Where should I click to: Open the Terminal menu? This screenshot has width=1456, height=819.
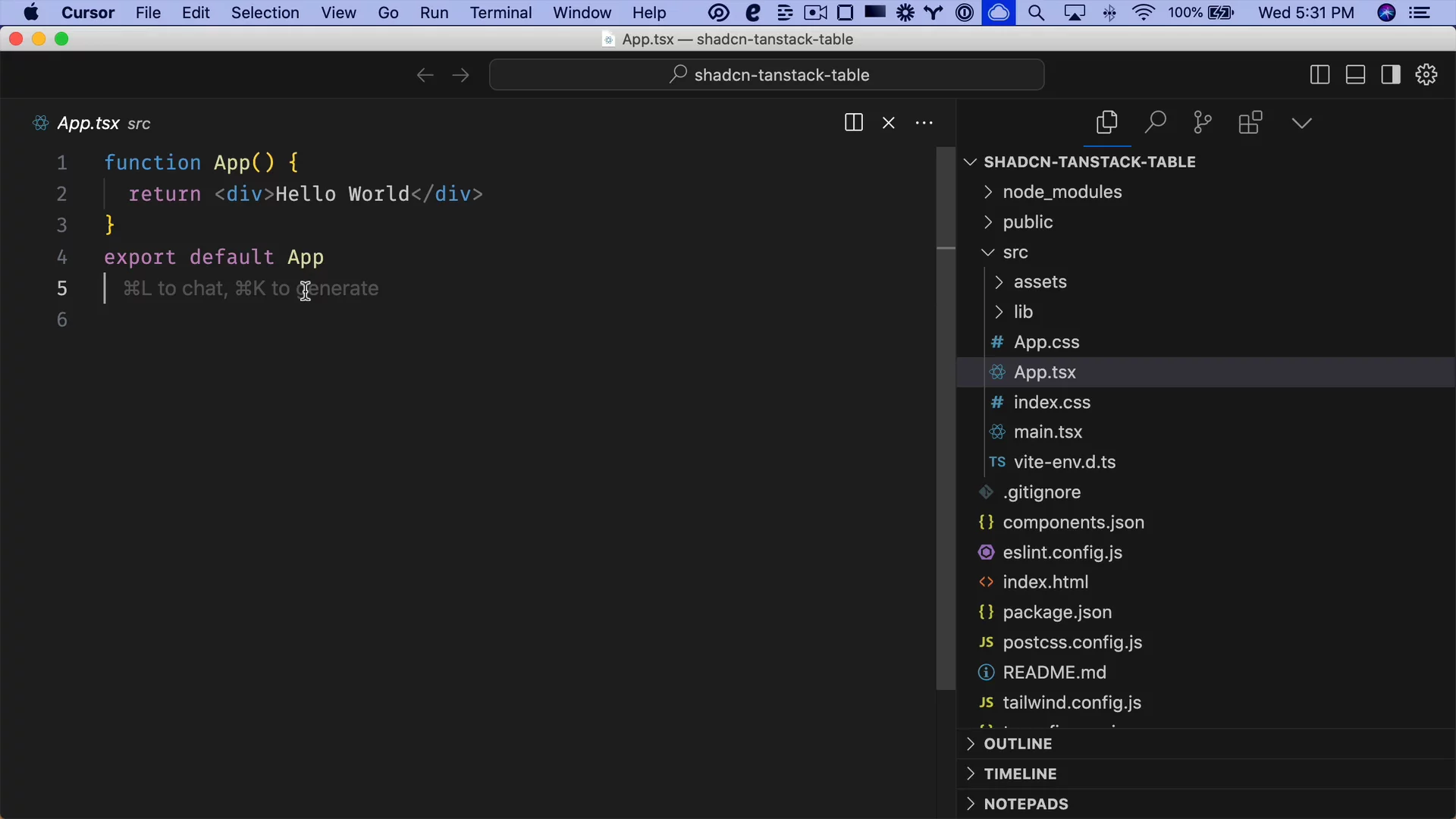pos(500,13)
